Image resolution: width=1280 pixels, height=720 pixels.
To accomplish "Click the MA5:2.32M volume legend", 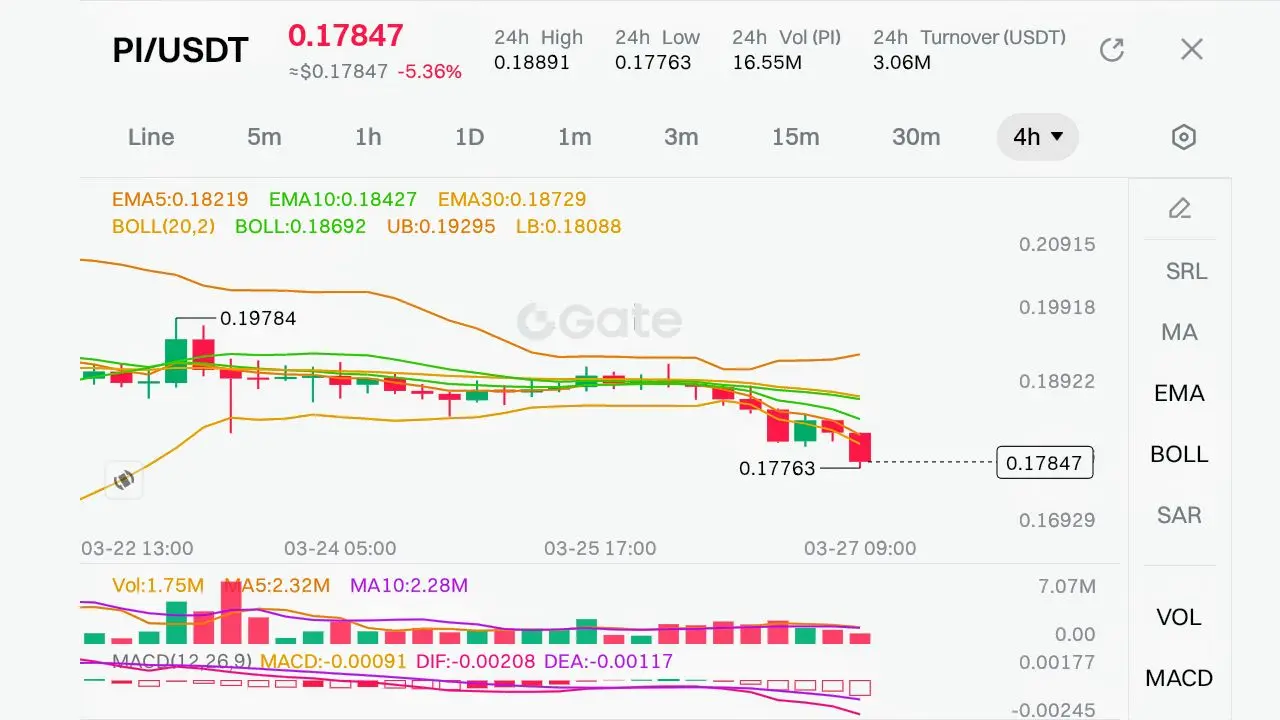I will click(276, 585).
